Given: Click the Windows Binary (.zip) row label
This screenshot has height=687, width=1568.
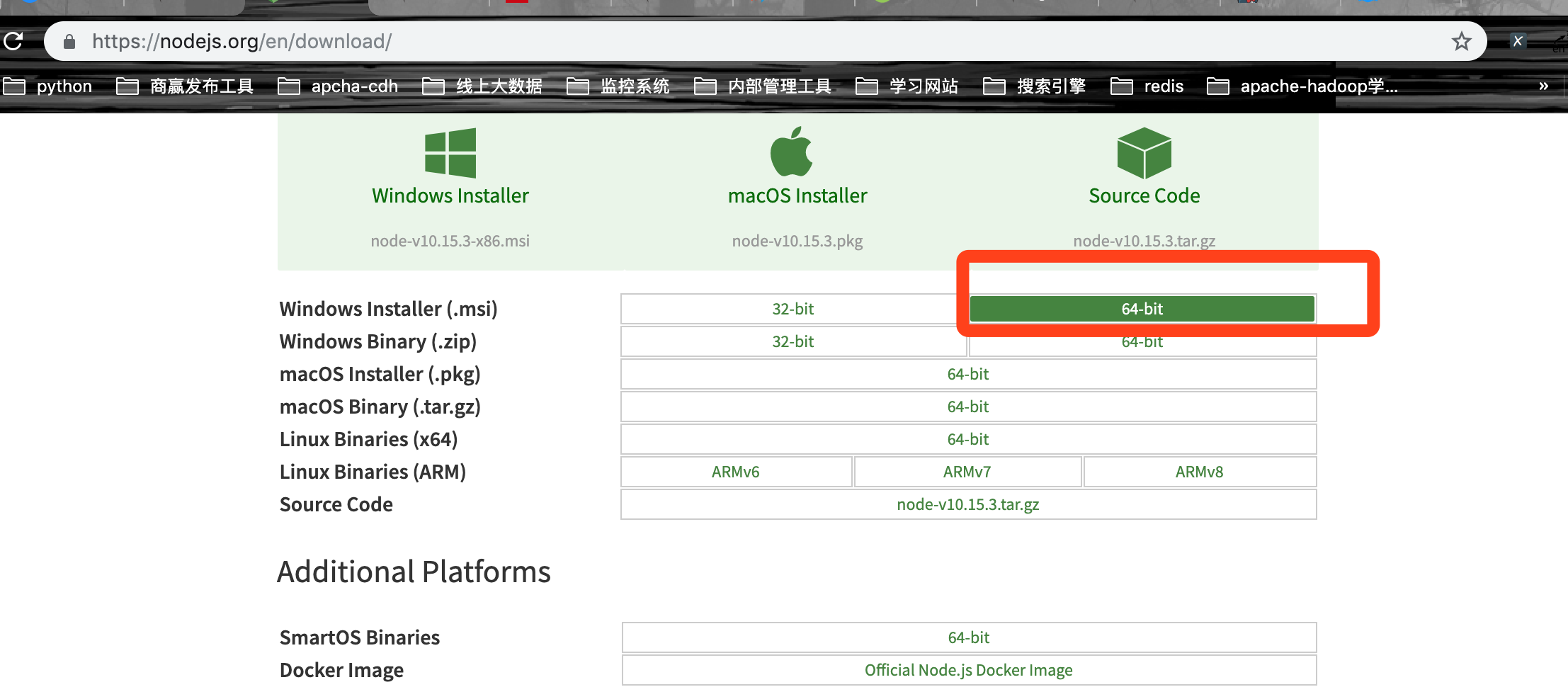Looking at the screenshot, I should click(378, 342).
